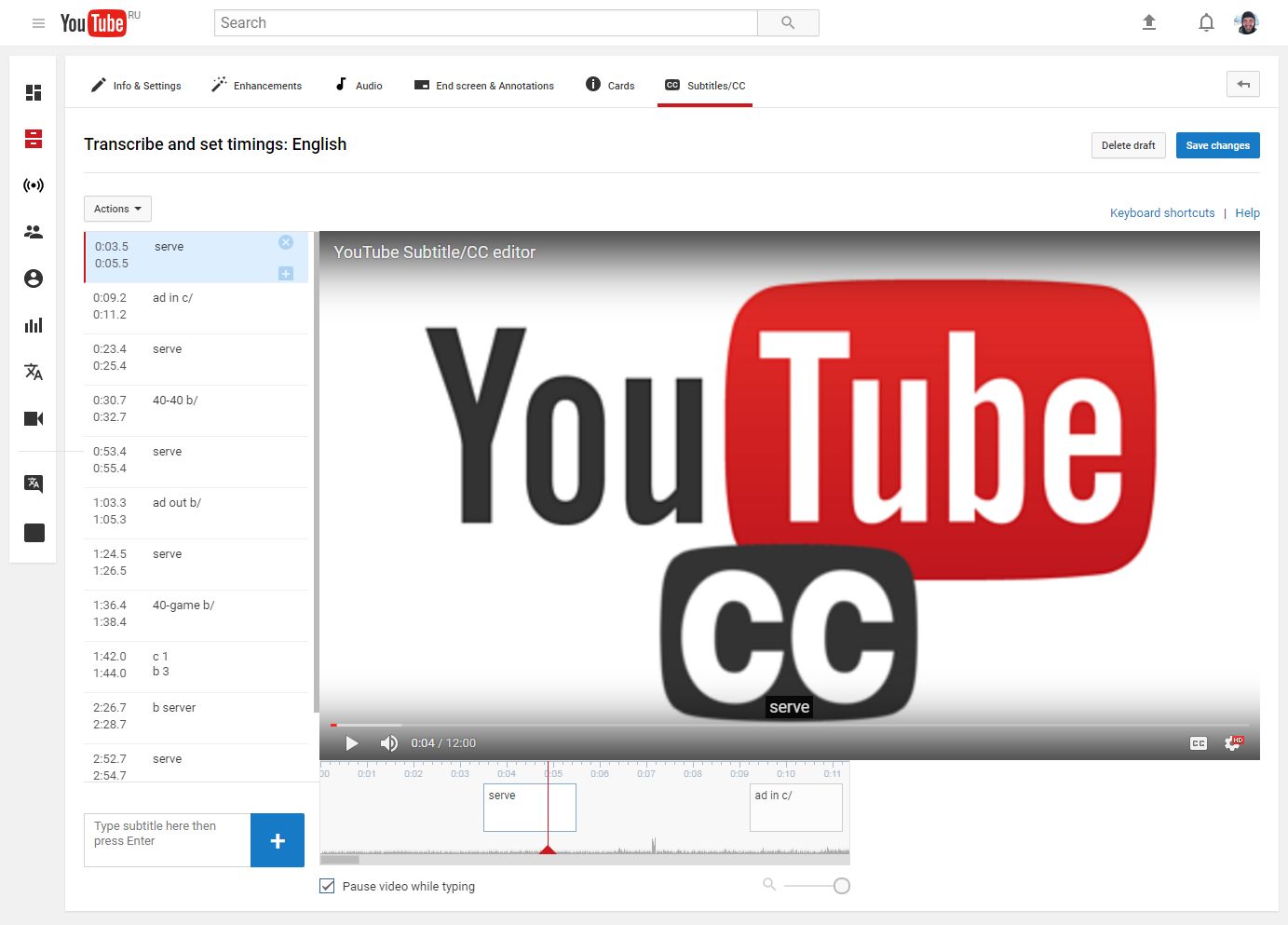Open Your contributions sidebar icon
Viewport: 1288px width, 925px height.
[x=34, y=483]
